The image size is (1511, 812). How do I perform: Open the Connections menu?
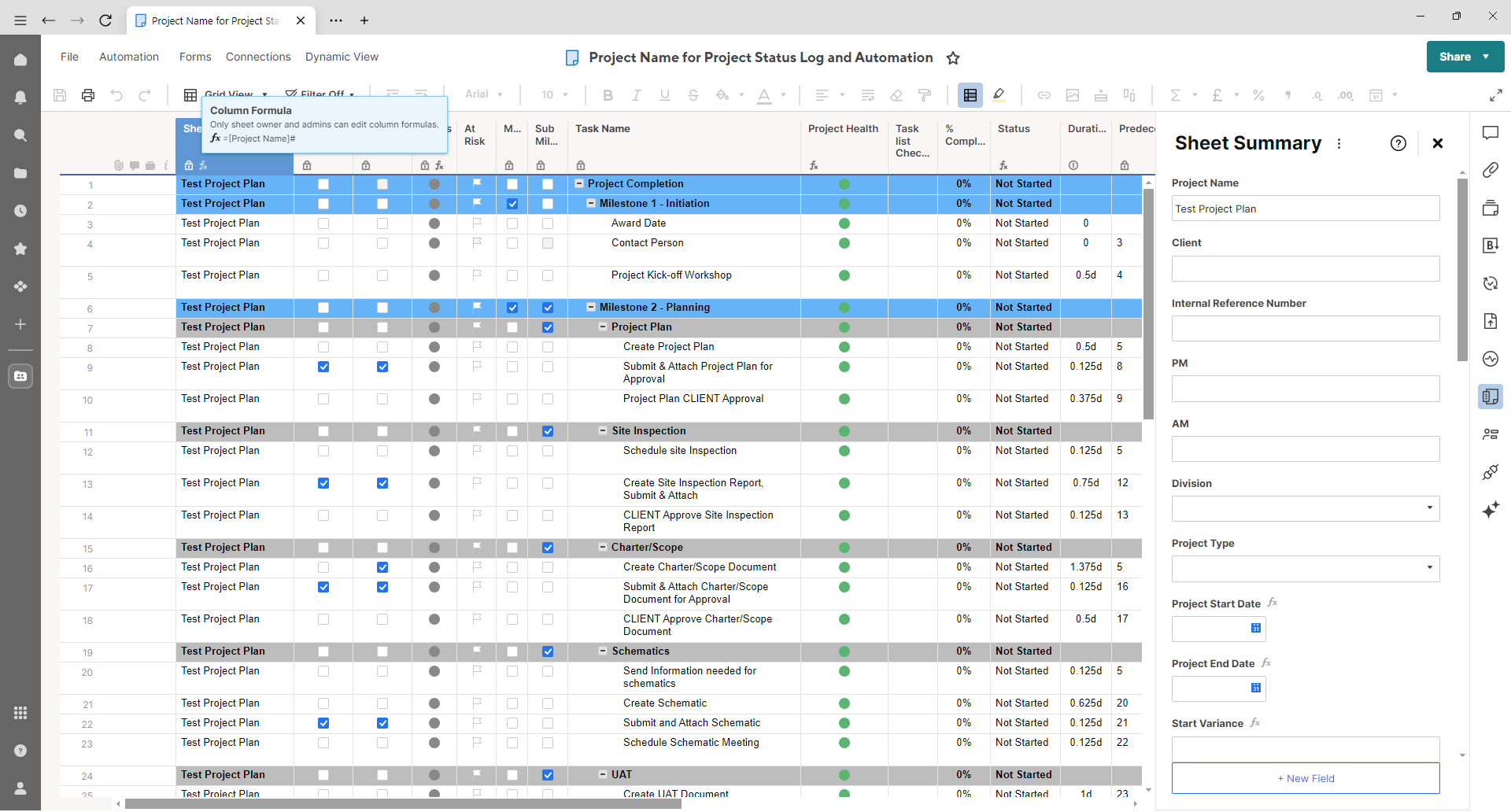tap(258, 57)
